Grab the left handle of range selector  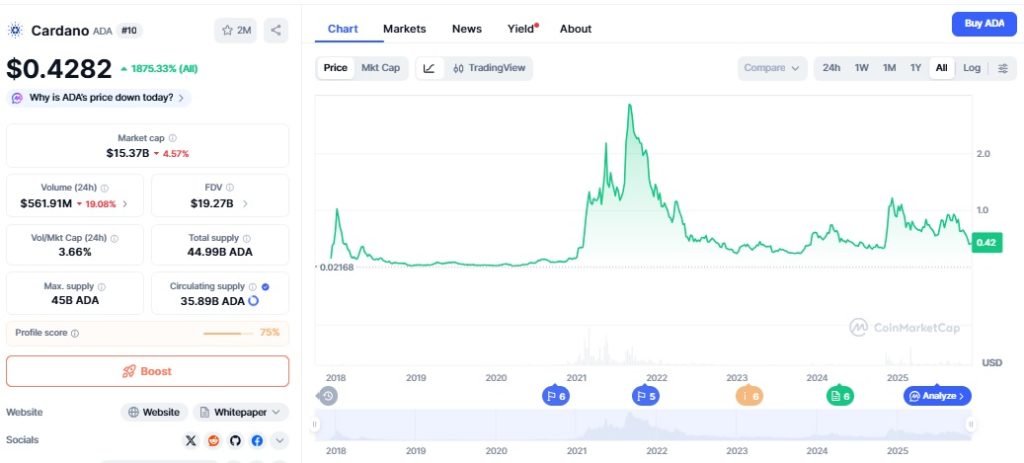(315, 424)
